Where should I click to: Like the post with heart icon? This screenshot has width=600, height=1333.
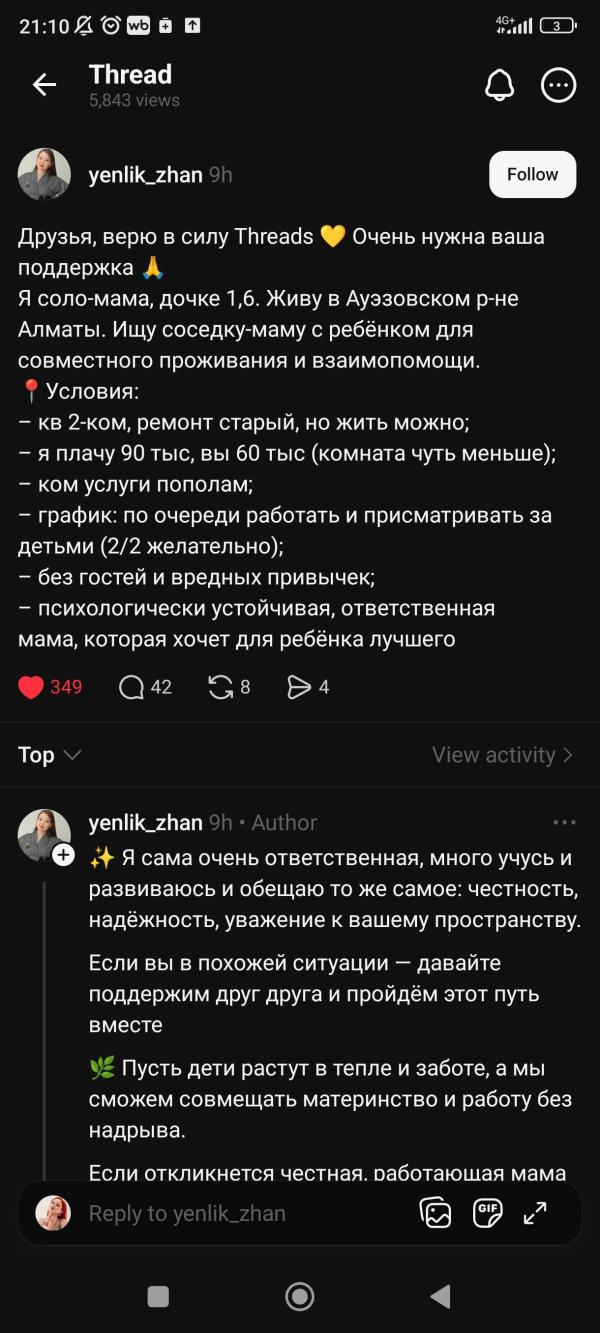point(32,687)
